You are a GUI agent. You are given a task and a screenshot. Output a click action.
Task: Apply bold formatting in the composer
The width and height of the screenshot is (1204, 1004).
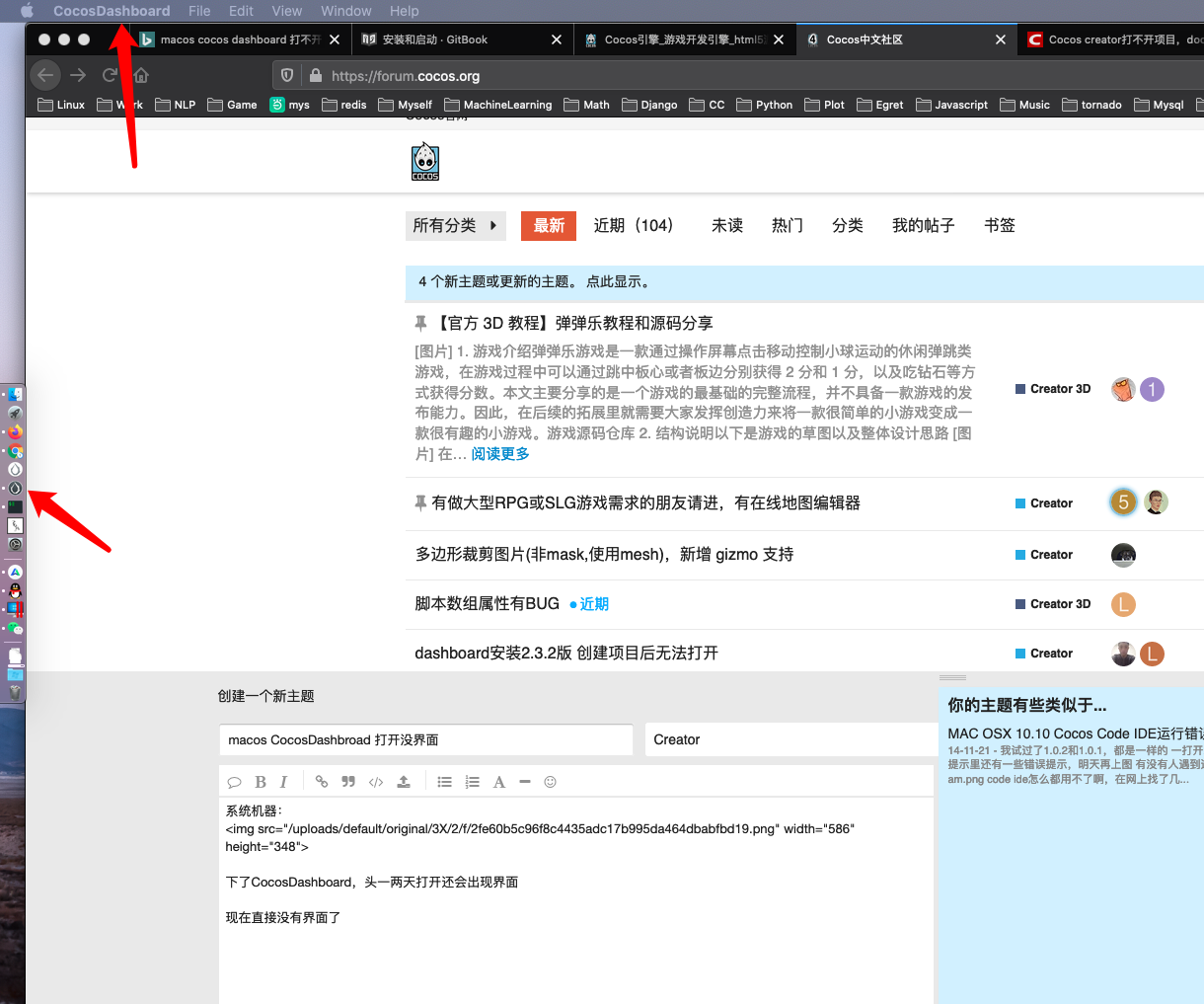pyautogui.click(x=261, y=782)
